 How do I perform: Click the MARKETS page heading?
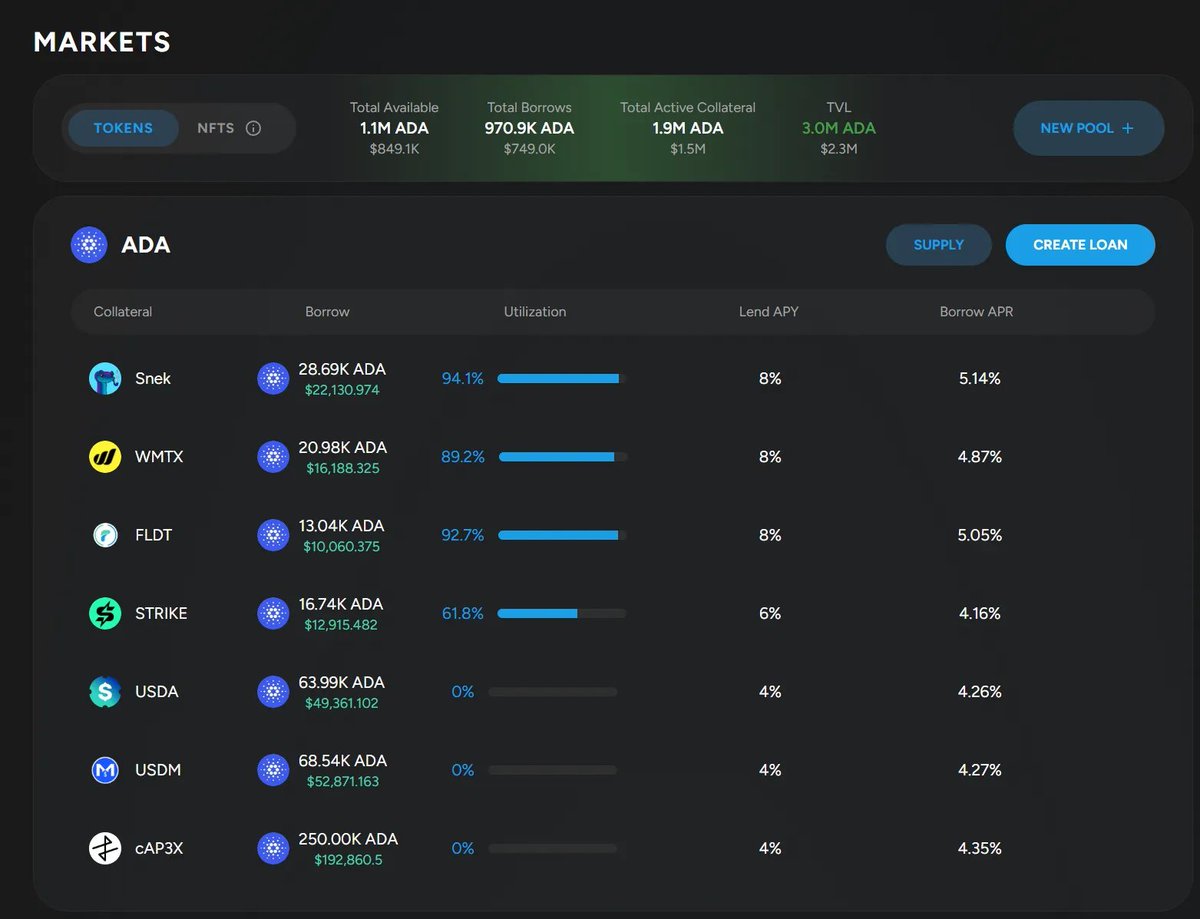(102, 42)
